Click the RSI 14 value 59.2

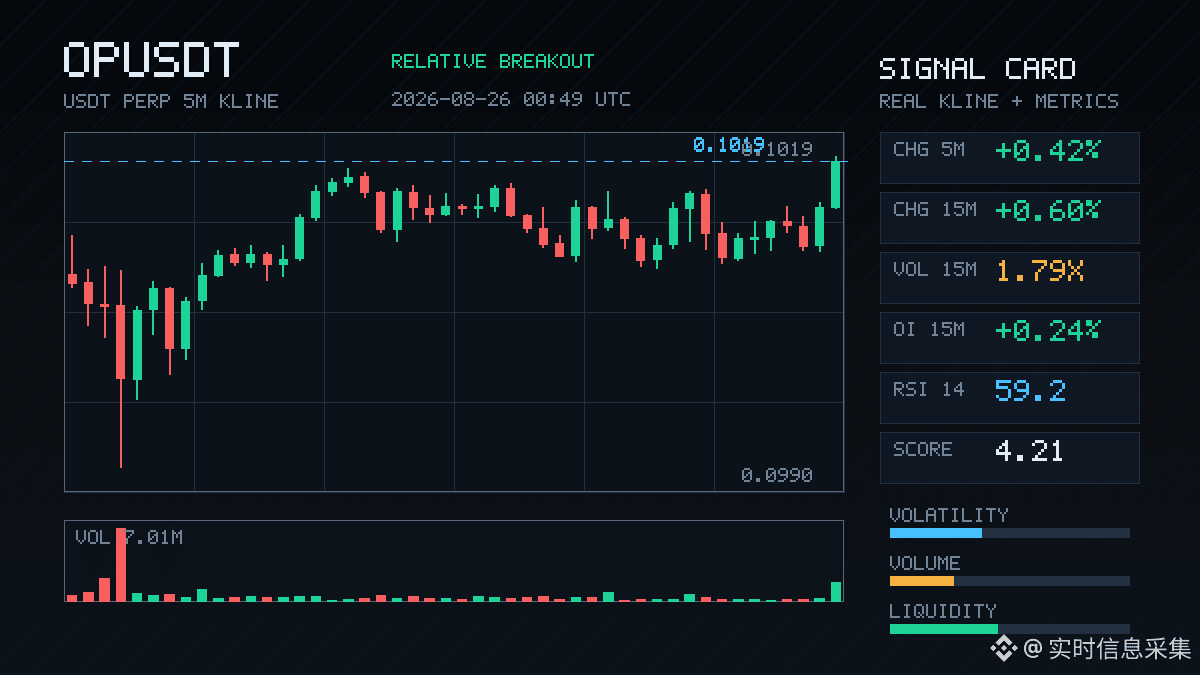[1030, 390]
